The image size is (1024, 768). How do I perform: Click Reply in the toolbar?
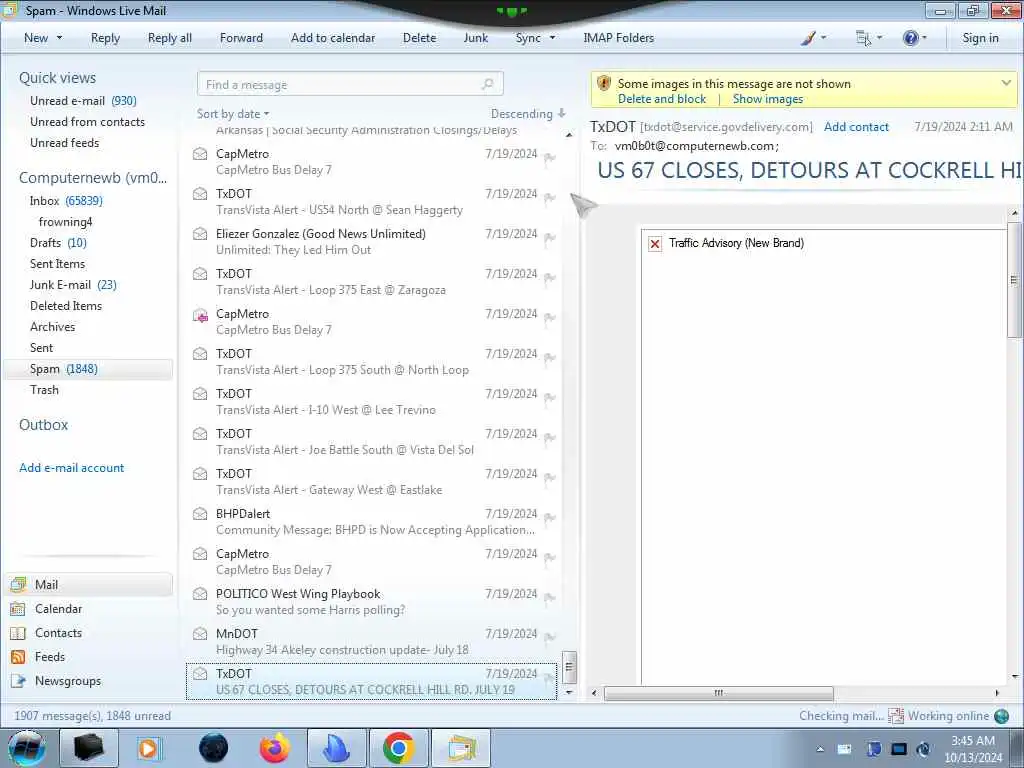105,38
